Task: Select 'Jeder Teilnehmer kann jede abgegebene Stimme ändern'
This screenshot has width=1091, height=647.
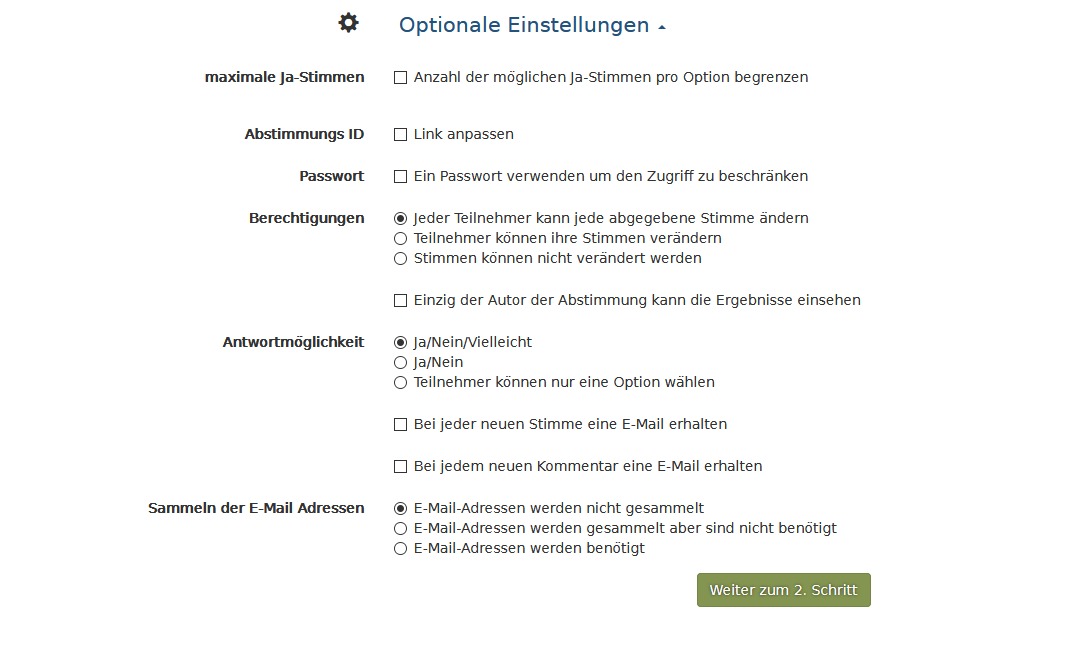Action: point(401,218)
